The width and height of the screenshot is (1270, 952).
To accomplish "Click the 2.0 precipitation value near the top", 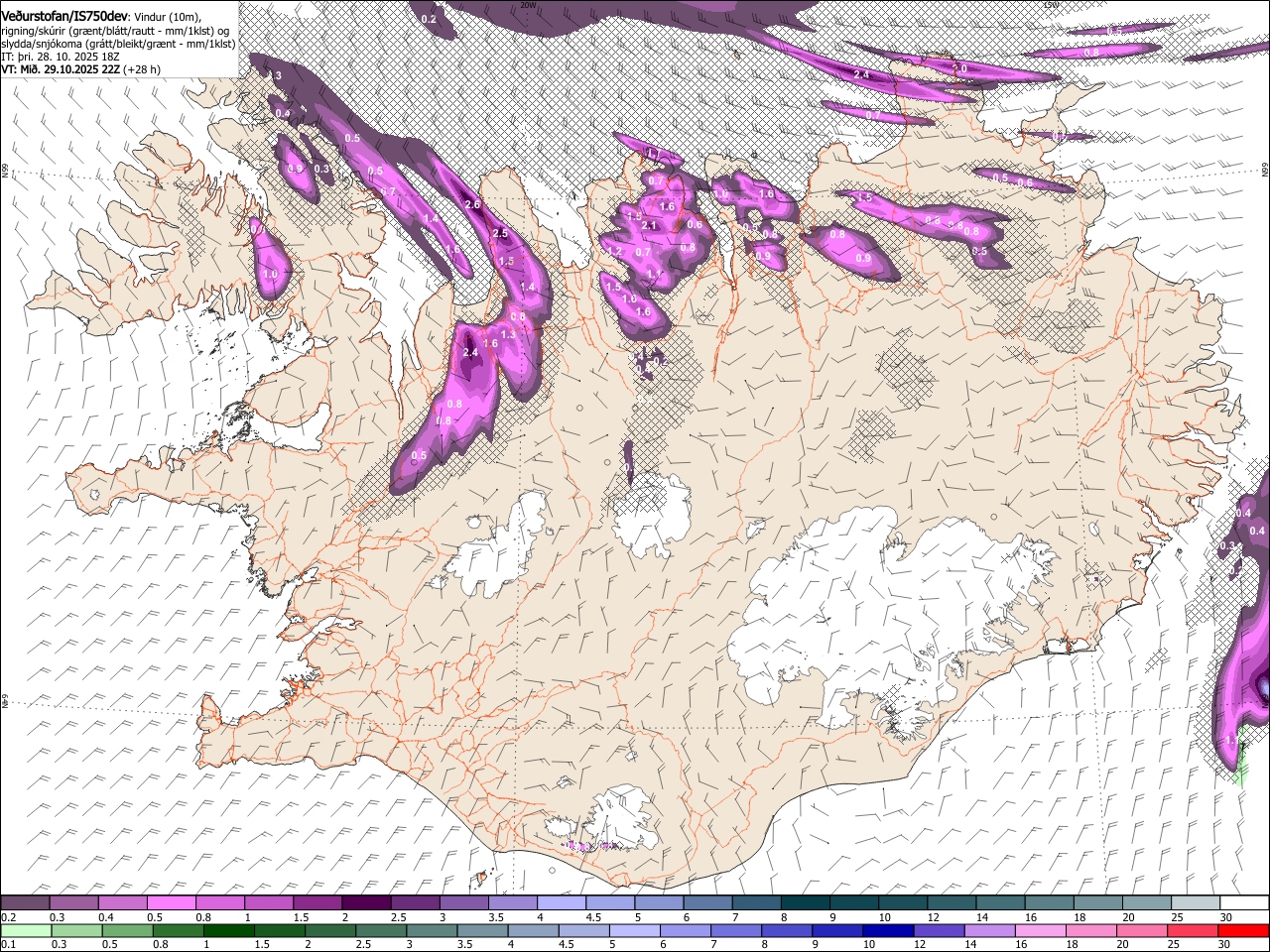I will pyautogui.click(x=959, y=68).
